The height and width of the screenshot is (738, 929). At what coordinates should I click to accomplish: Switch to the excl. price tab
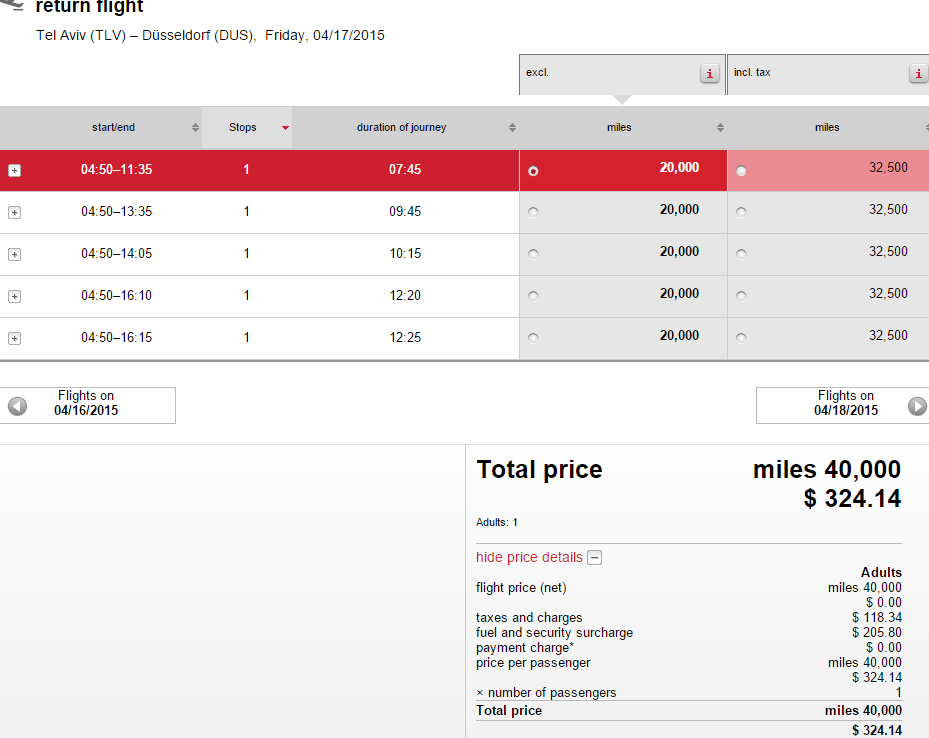pyautogui.click(x=622, y=75)
